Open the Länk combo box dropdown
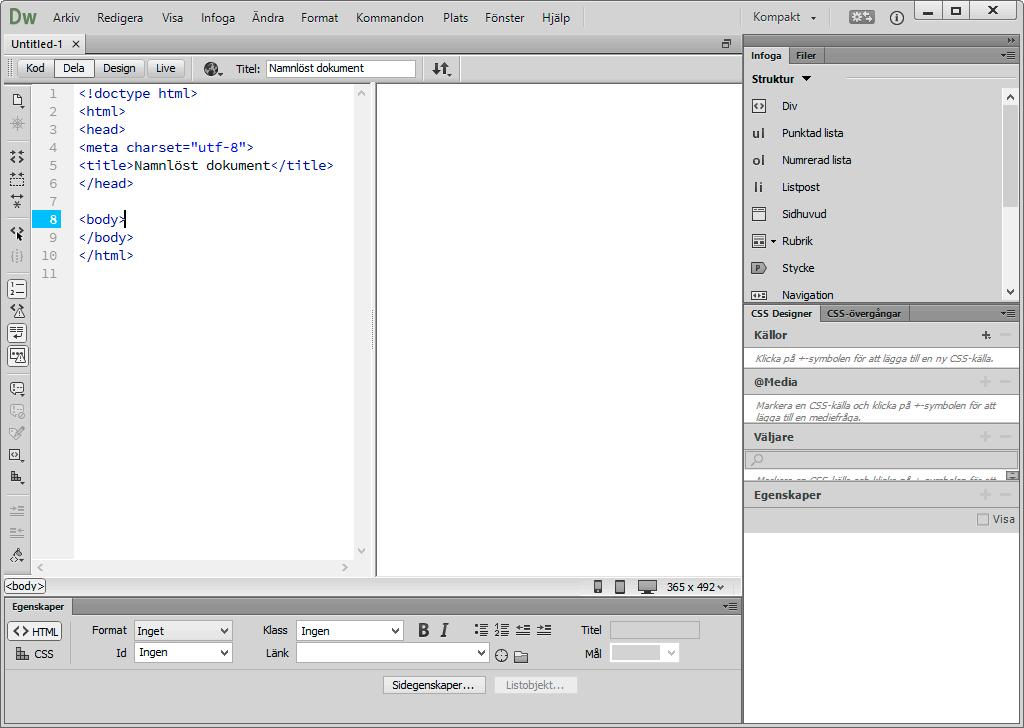The height and width of the screenshot is (728, 1024). point(481,653)
